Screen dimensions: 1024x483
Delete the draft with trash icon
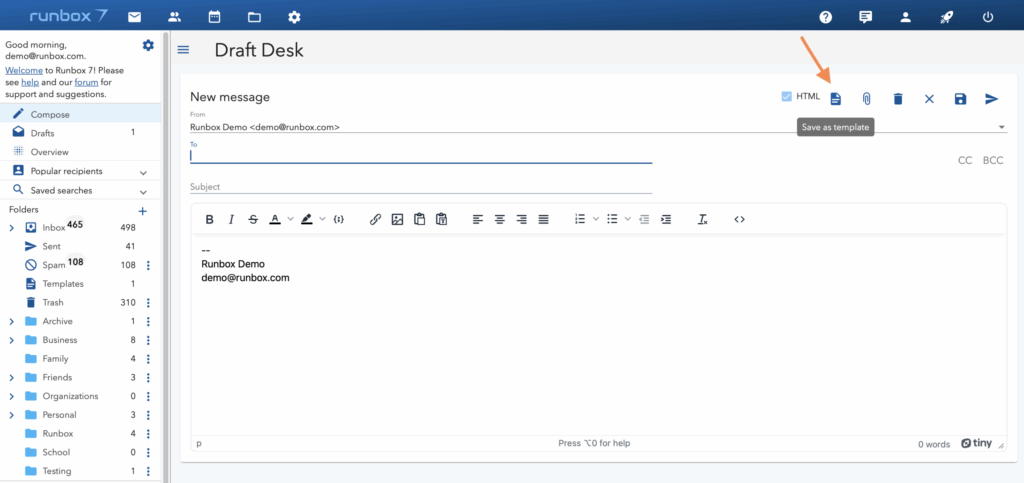[x=898, y=99]
